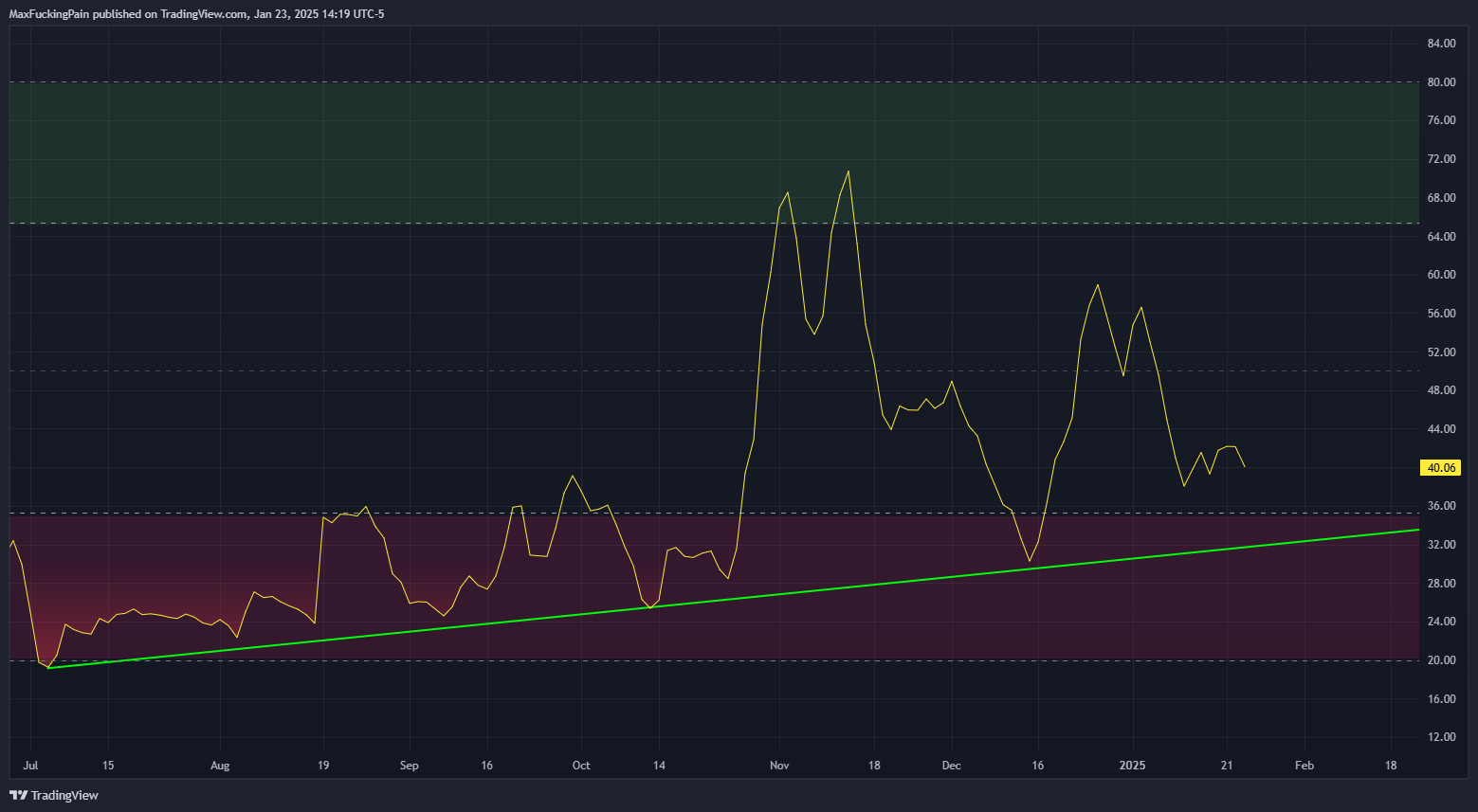Click the 76.00 price axis label
The width and height of the screenshot is (1478, 812).
1441,120
